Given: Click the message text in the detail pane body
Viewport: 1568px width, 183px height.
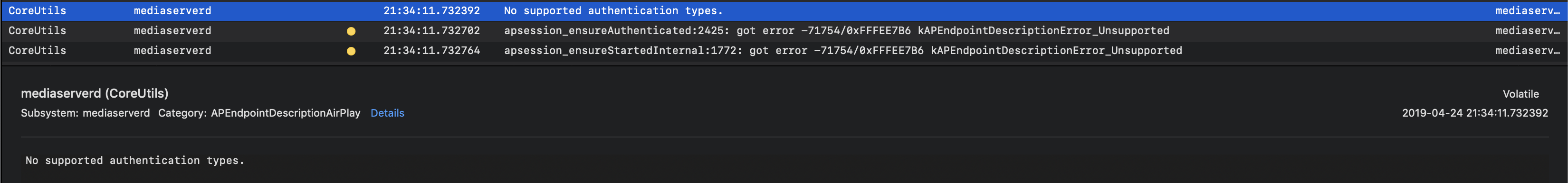Looking at the screenshot, I should click(134, 161).
